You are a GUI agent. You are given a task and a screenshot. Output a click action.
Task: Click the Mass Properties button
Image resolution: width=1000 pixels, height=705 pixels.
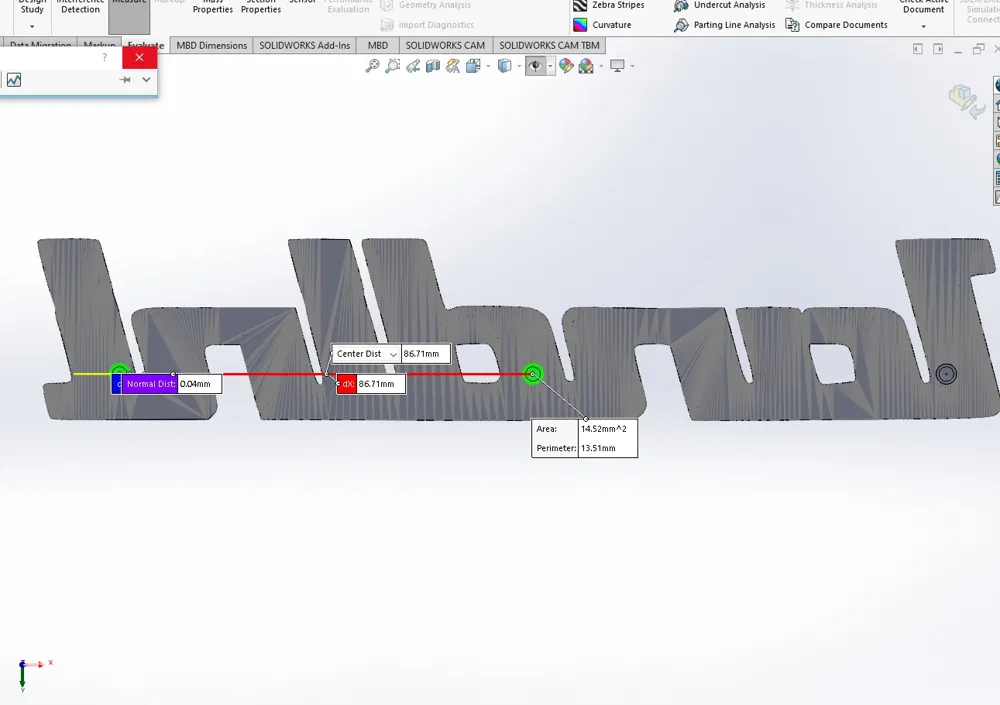(213, 7)
